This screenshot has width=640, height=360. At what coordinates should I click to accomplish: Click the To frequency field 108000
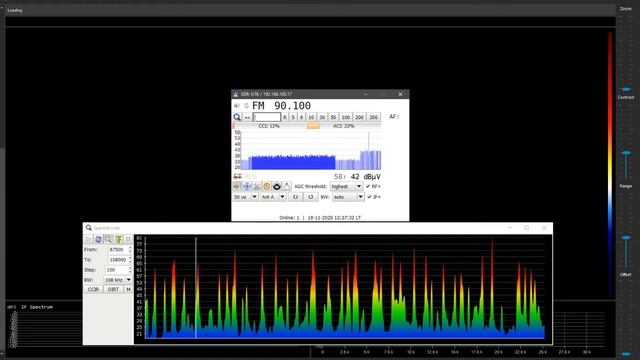click(118, 260)
